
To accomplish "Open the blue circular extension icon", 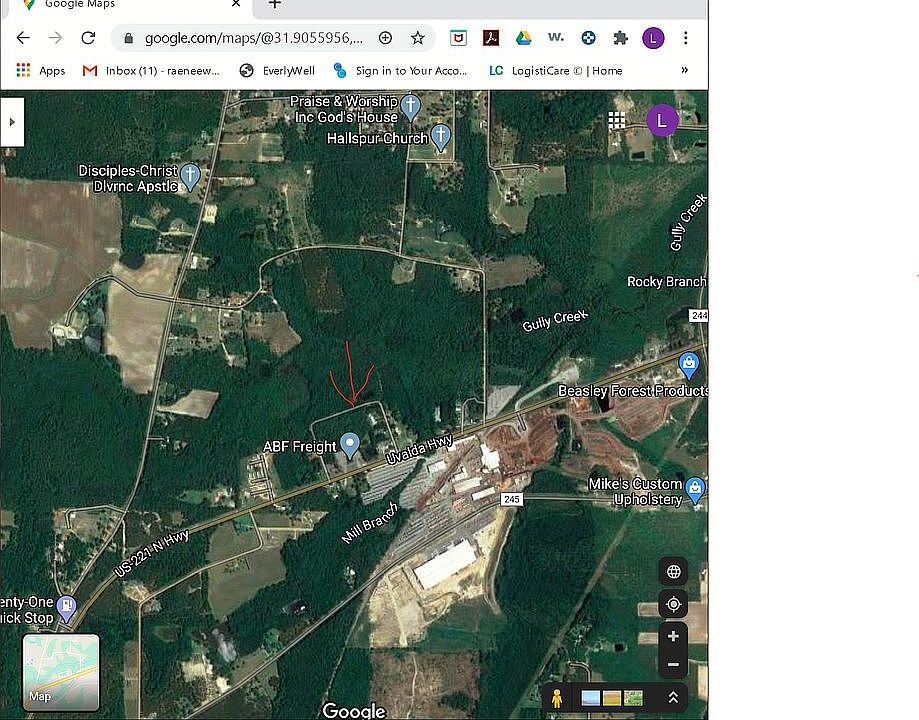I will (x=588, y=38).
